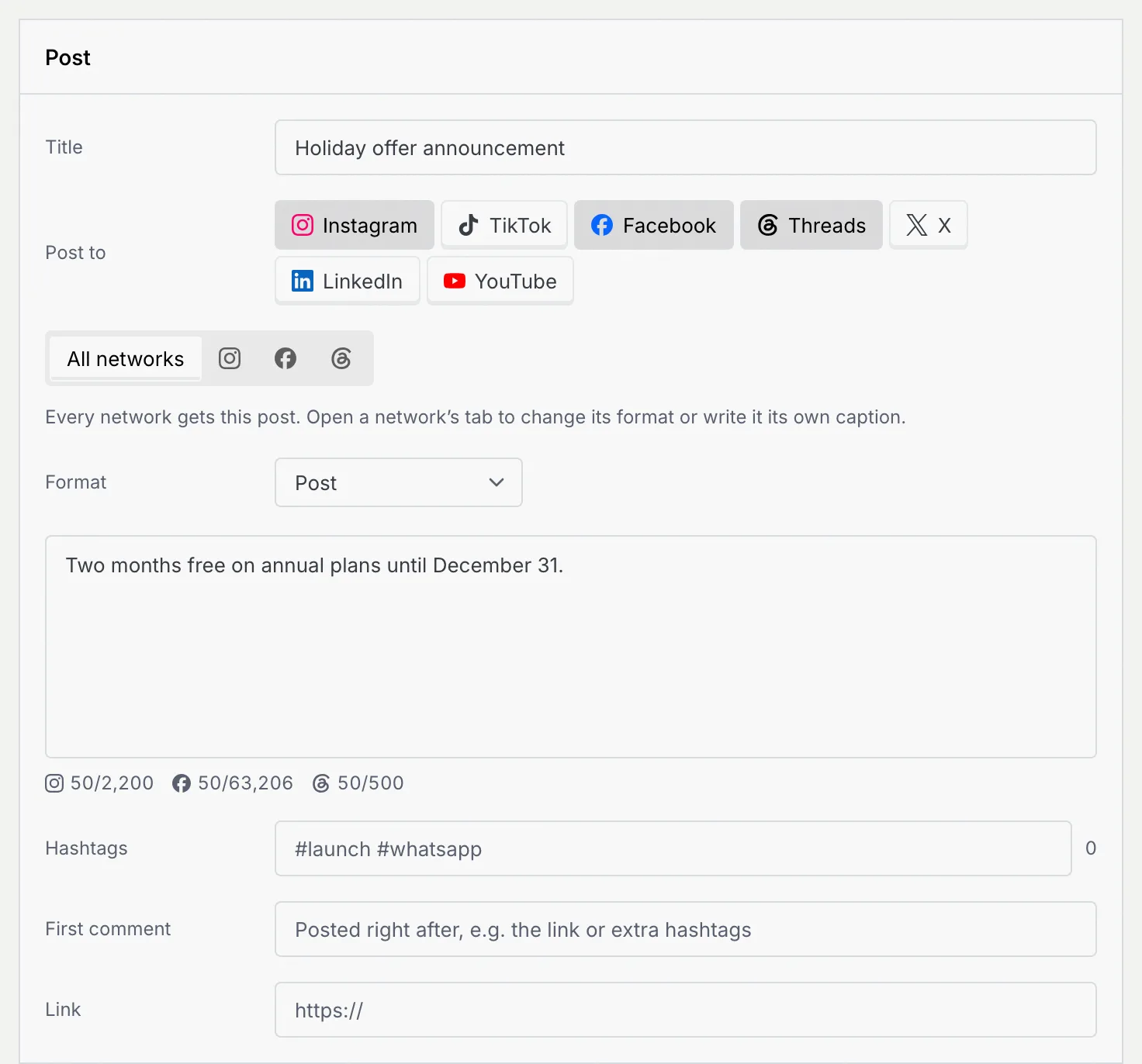Click the 'Title' label
This screenshot has height=1064, width=1142.
(x=64, y=147)
